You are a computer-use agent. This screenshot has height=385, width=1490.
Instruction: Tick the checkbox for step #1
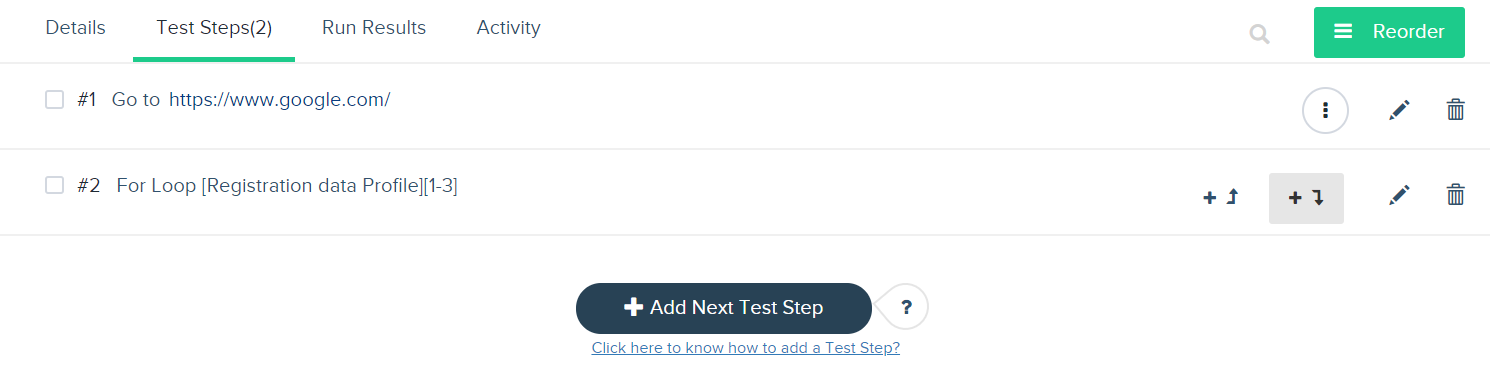pyautogui.click(x=55, y=100)
